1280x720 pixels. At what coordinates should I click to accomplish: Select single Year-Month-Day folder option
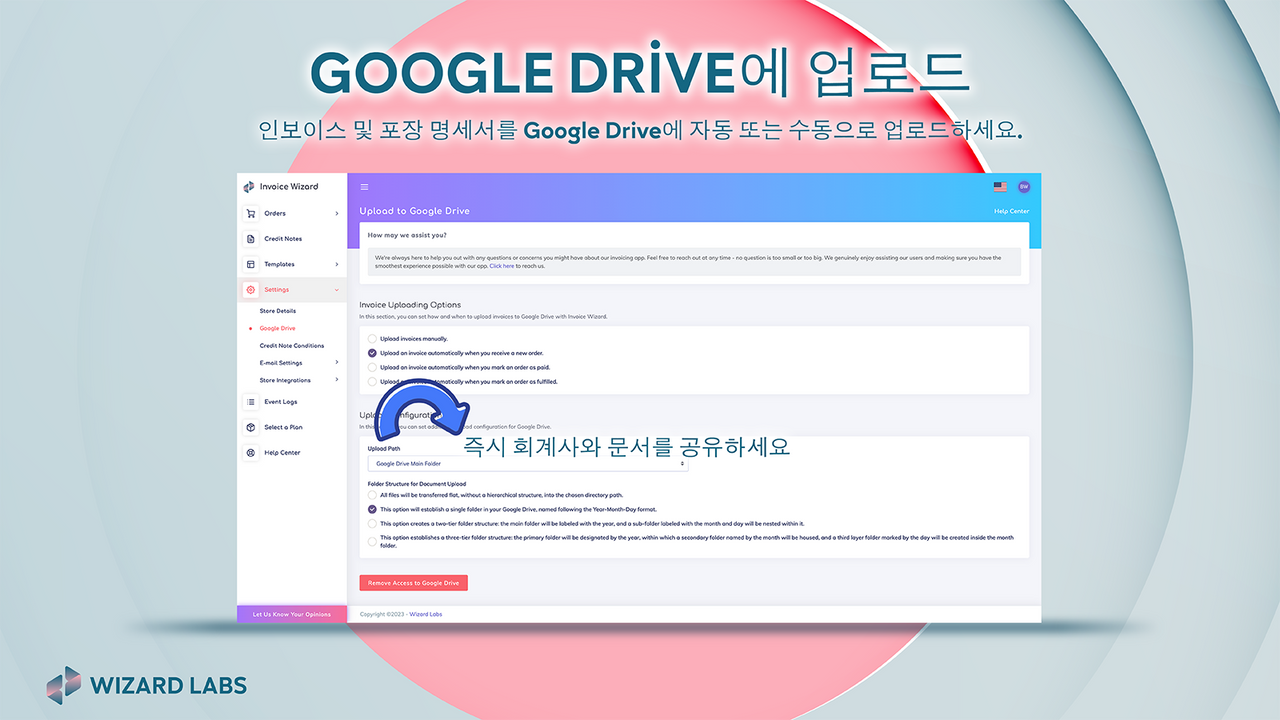[x=372, y=509]
